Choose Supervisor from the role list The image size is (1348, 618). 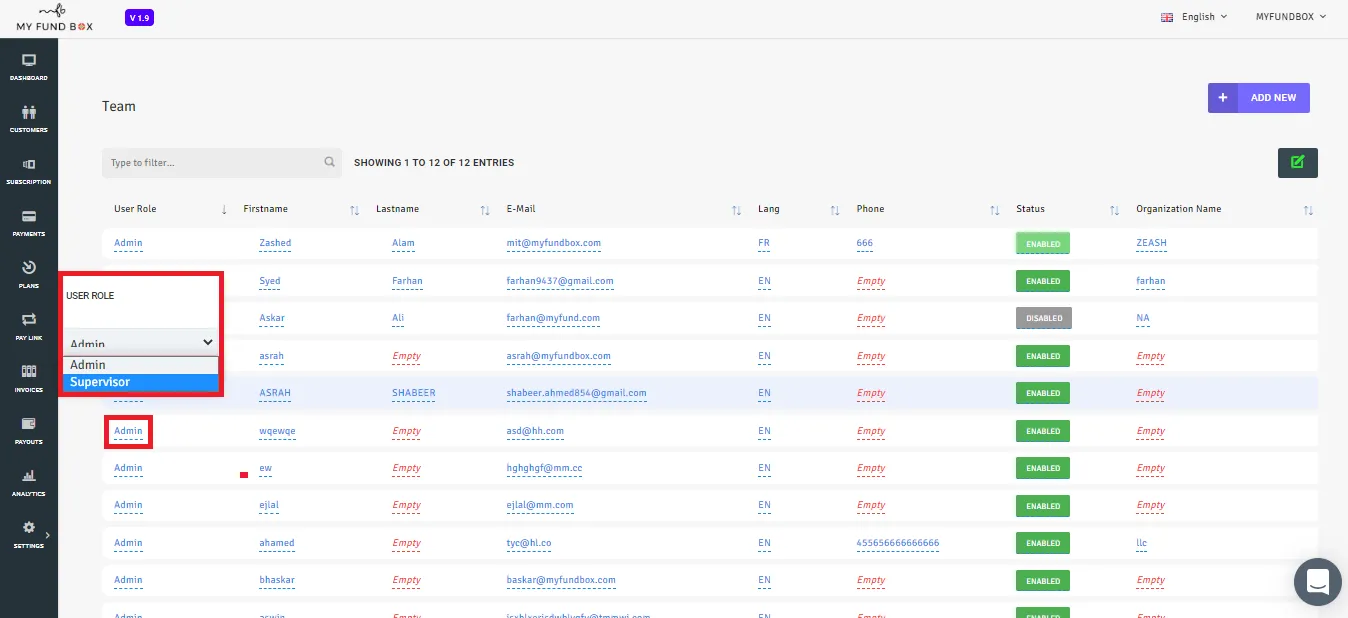point(141,382)
